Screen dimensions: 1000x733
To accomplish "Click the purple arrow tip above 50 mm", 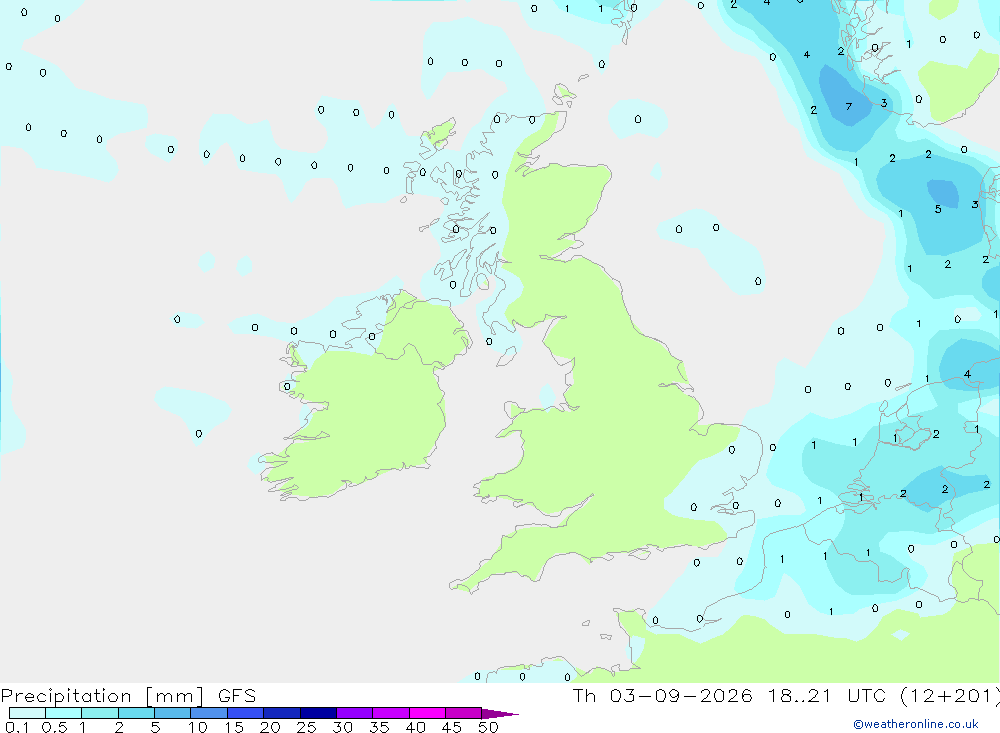I will [500, 713].
